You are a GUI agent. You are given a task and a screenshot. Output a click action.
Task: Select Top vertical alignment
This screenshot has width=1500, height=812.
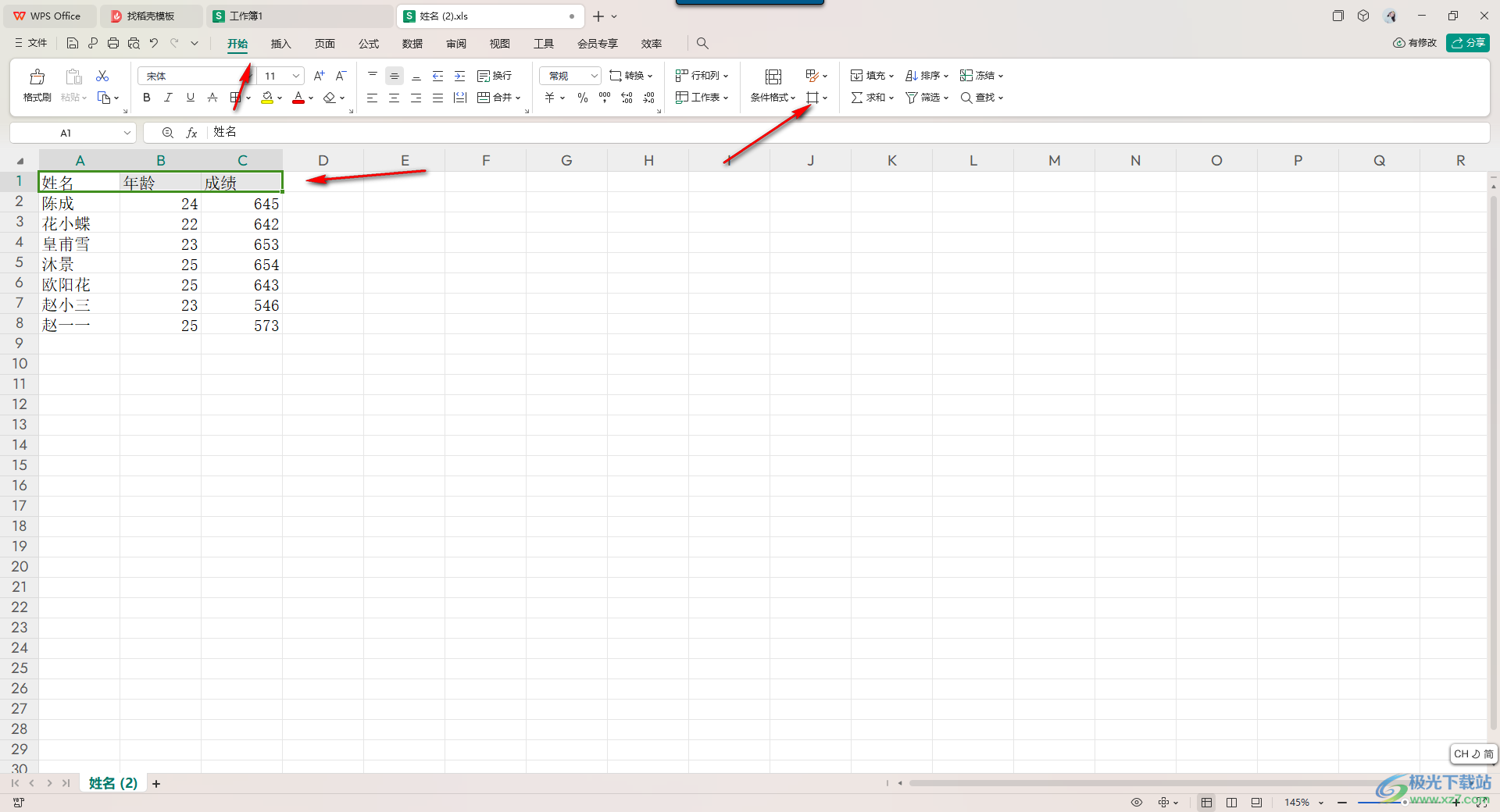pos(373,76)
